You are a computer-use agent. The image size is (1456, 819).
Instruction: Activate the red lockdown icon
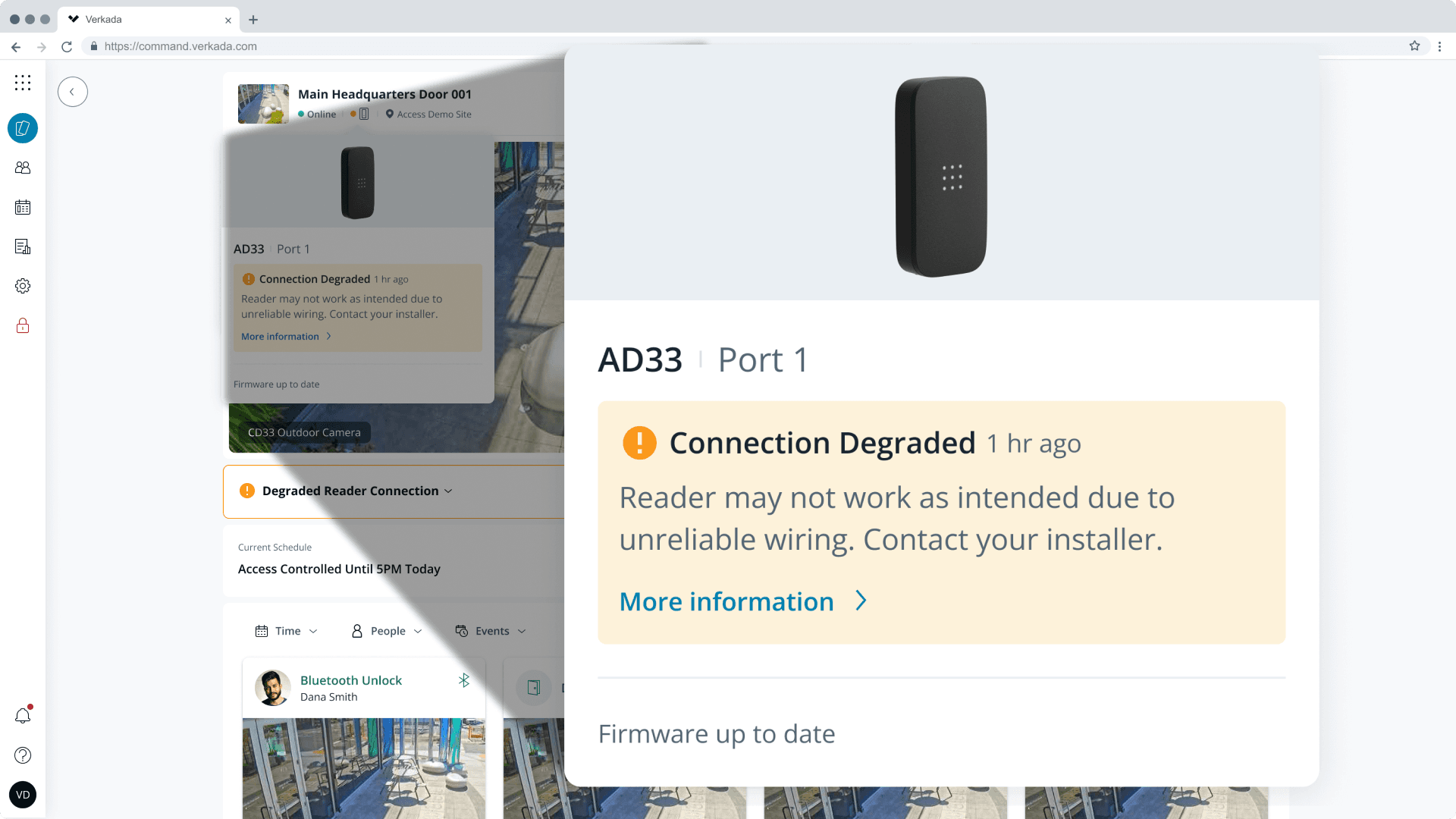pos(23,325)
